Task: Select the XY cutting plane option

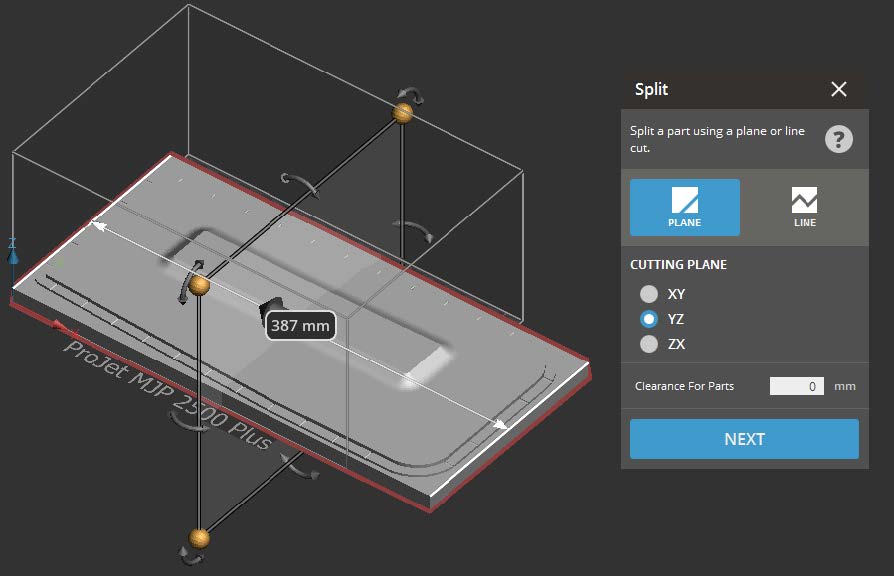Action: (x=649, y=294)
